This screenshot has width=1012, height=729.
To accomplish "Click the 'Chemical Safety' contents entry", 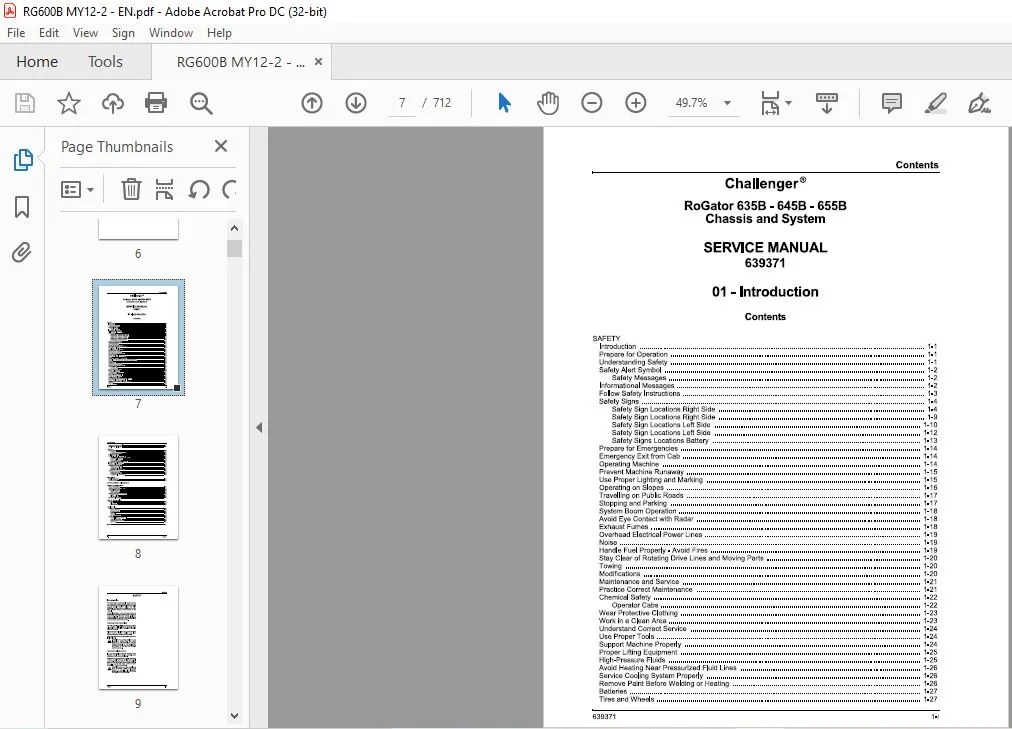I will click(x=767, y=597).
